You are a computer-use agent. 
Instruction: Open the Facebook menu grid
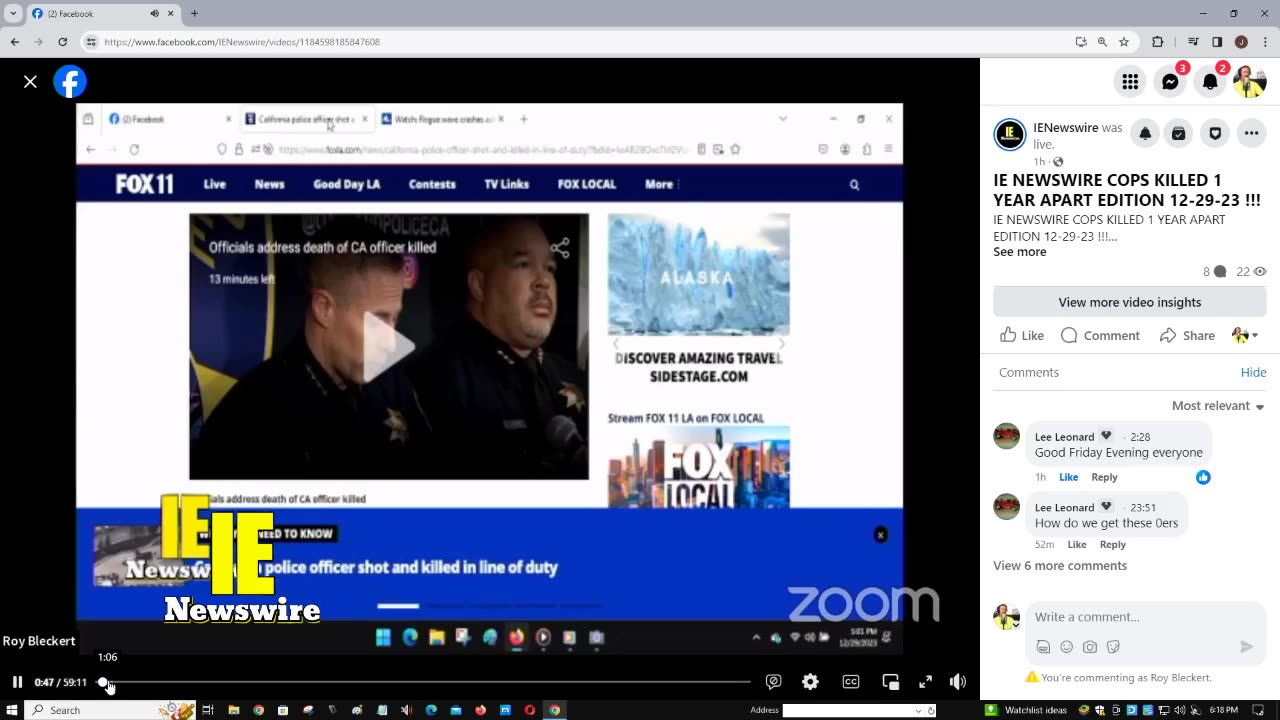coord(1130,82)
